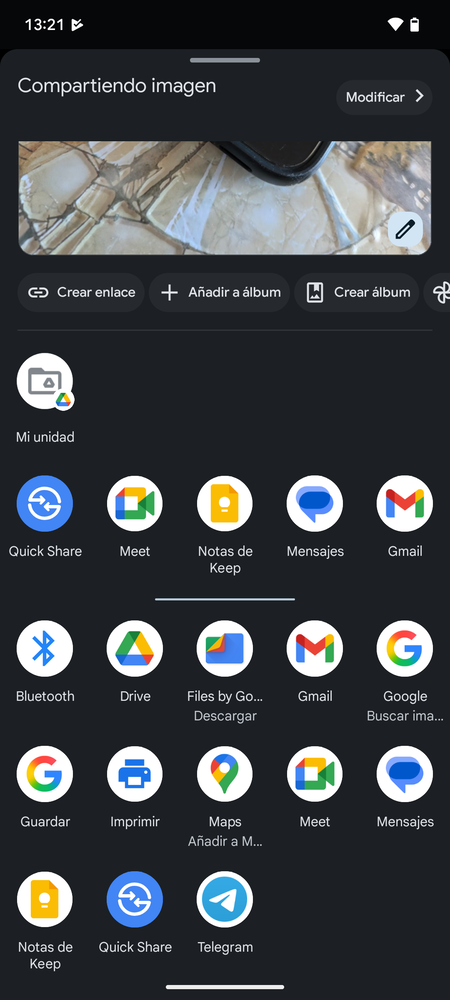Share via Meet in the suggested apps row
The width and height of the screenshot is (450, 1000).
(134, 503)
